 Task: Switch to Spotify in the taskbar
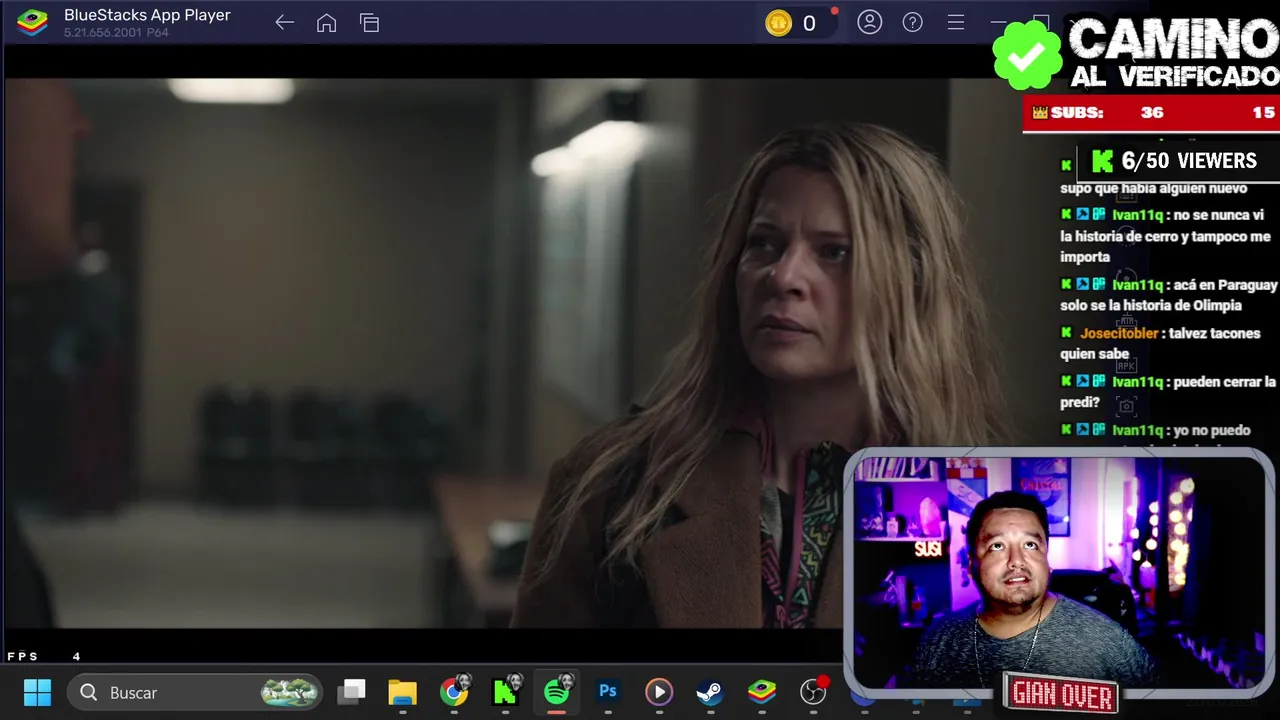point(557,691)
